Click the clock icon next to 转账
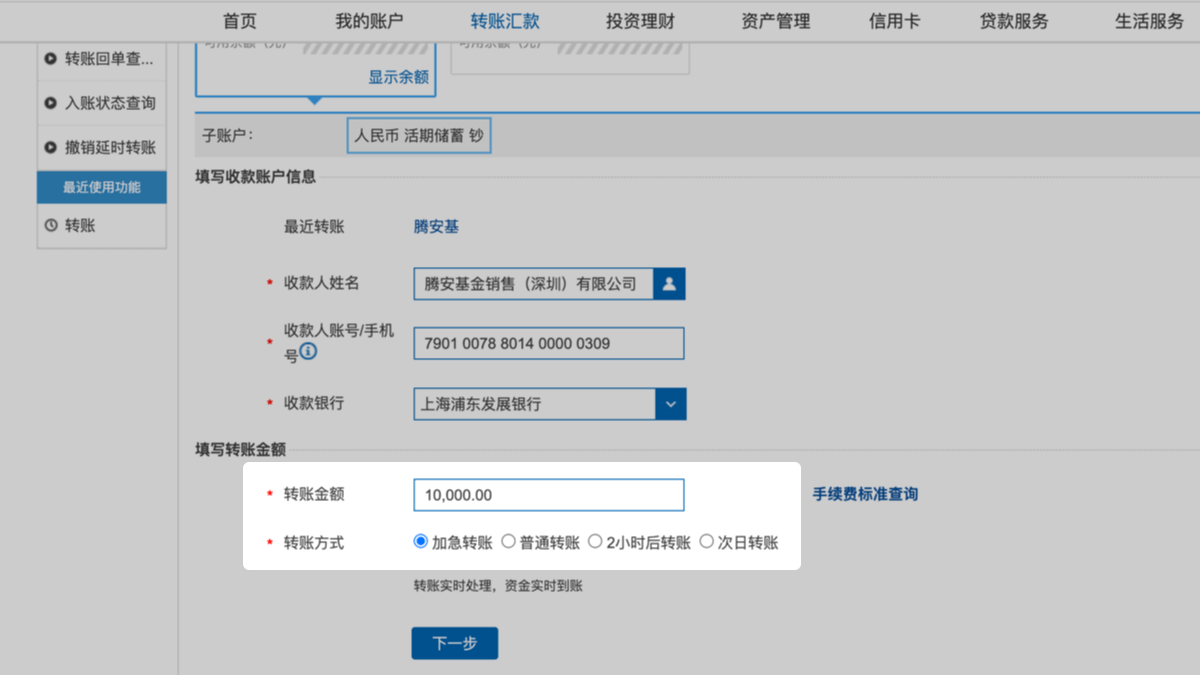 [51, 226]
